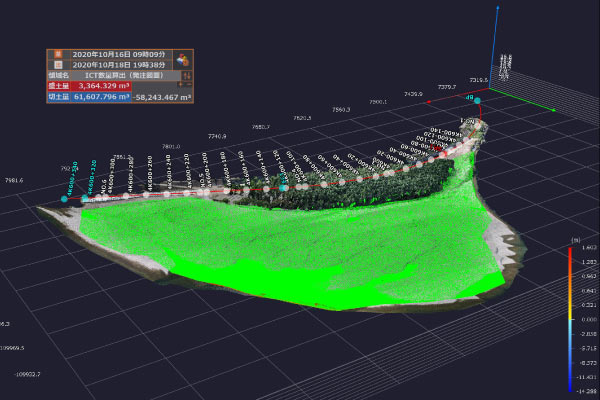This screenshot has height=400, width=600.
Task: Click the 領域名 header label
Action: (x=59, y=76)
